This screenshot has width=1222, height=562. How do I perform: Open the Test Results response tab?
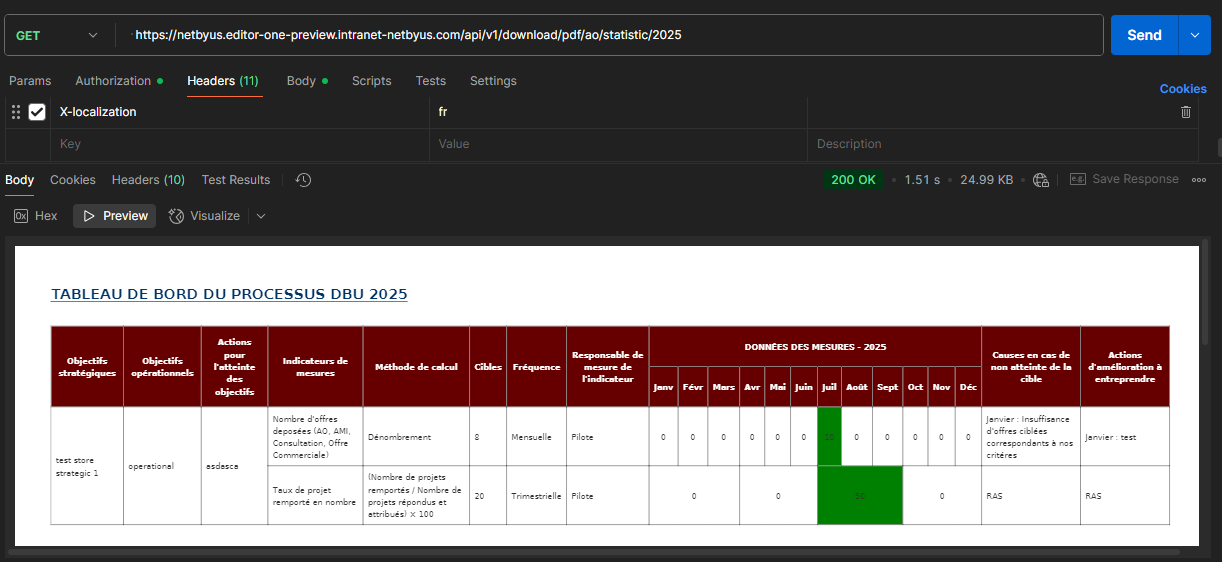(x=236, y=180)
